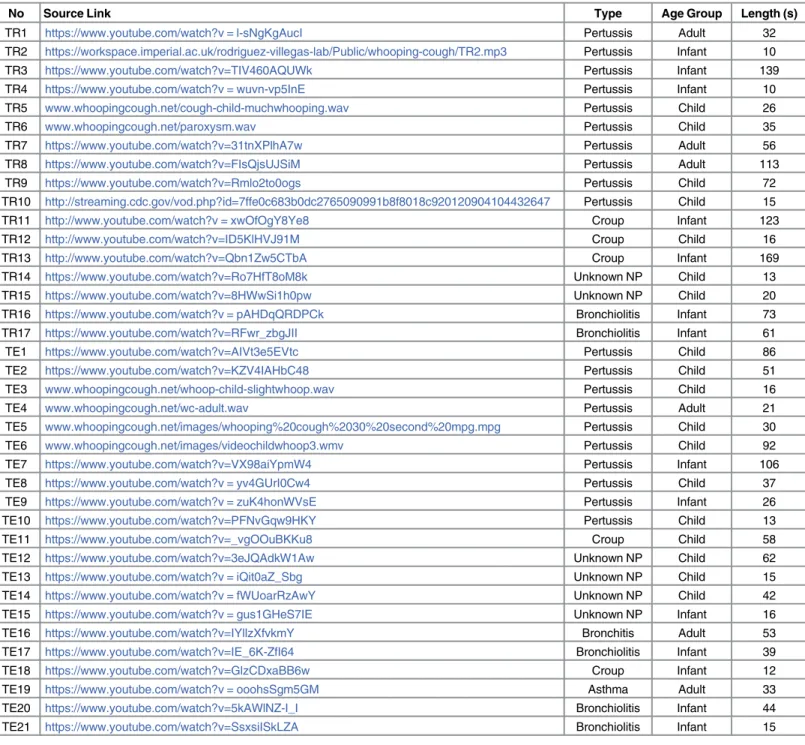
Task: Open the TR2 imperial.ac.uk mp3 link
Action: point(276,52)
